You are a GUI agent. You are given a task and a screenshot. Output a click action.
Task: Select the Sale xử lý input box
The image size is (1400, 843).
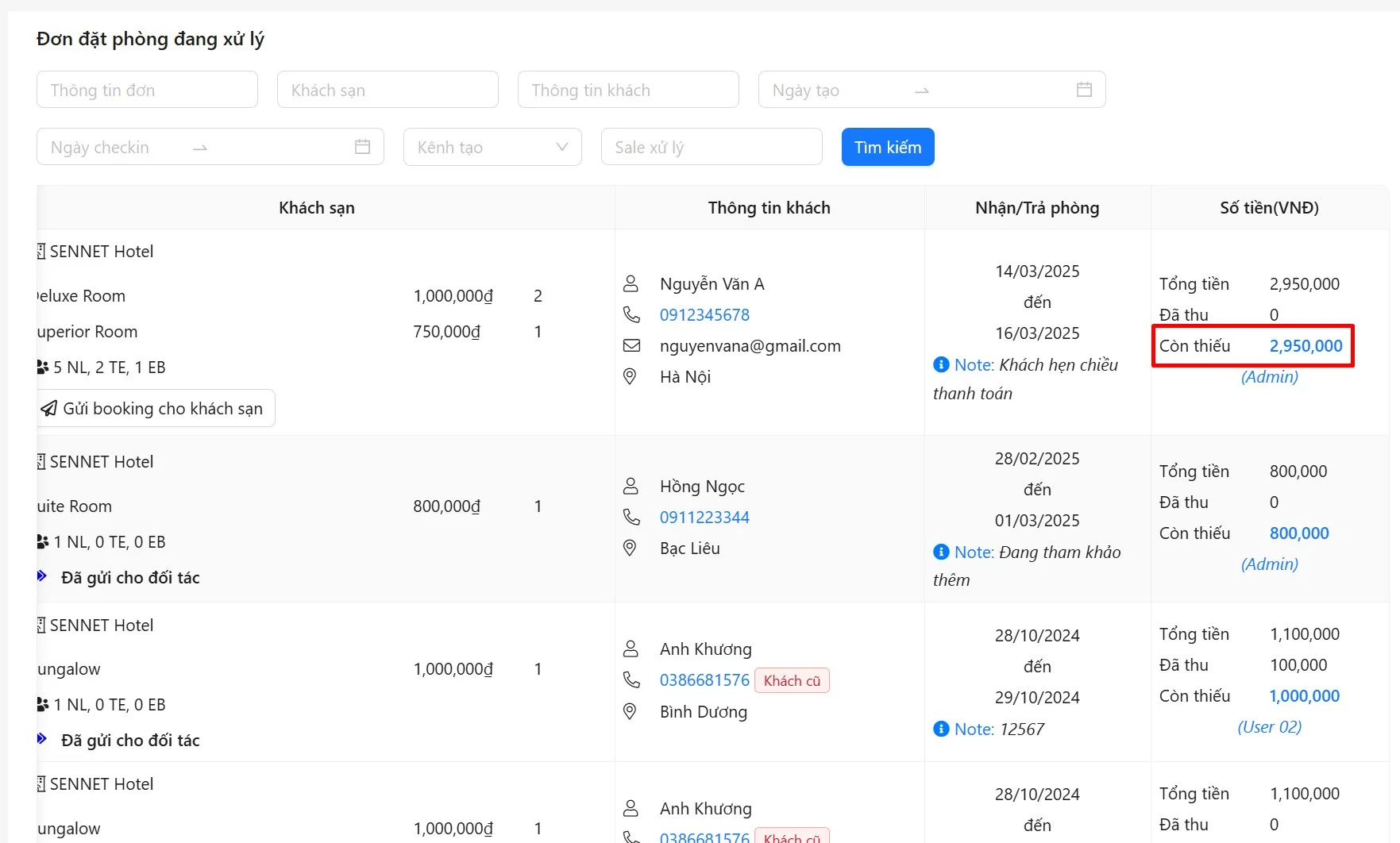[x=712, y=147]
